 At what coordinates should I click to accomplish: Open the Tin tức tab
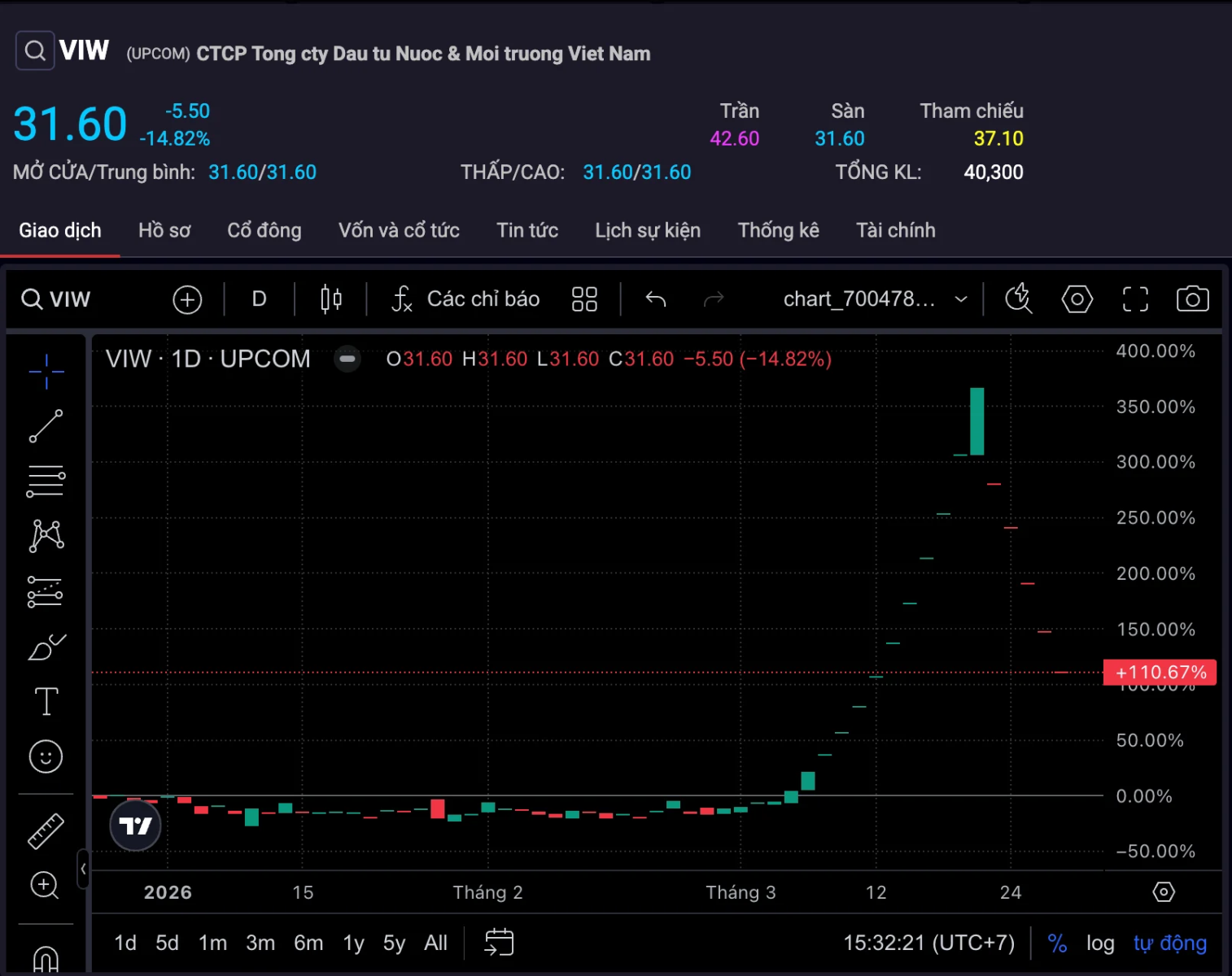[x=527, y=231]
